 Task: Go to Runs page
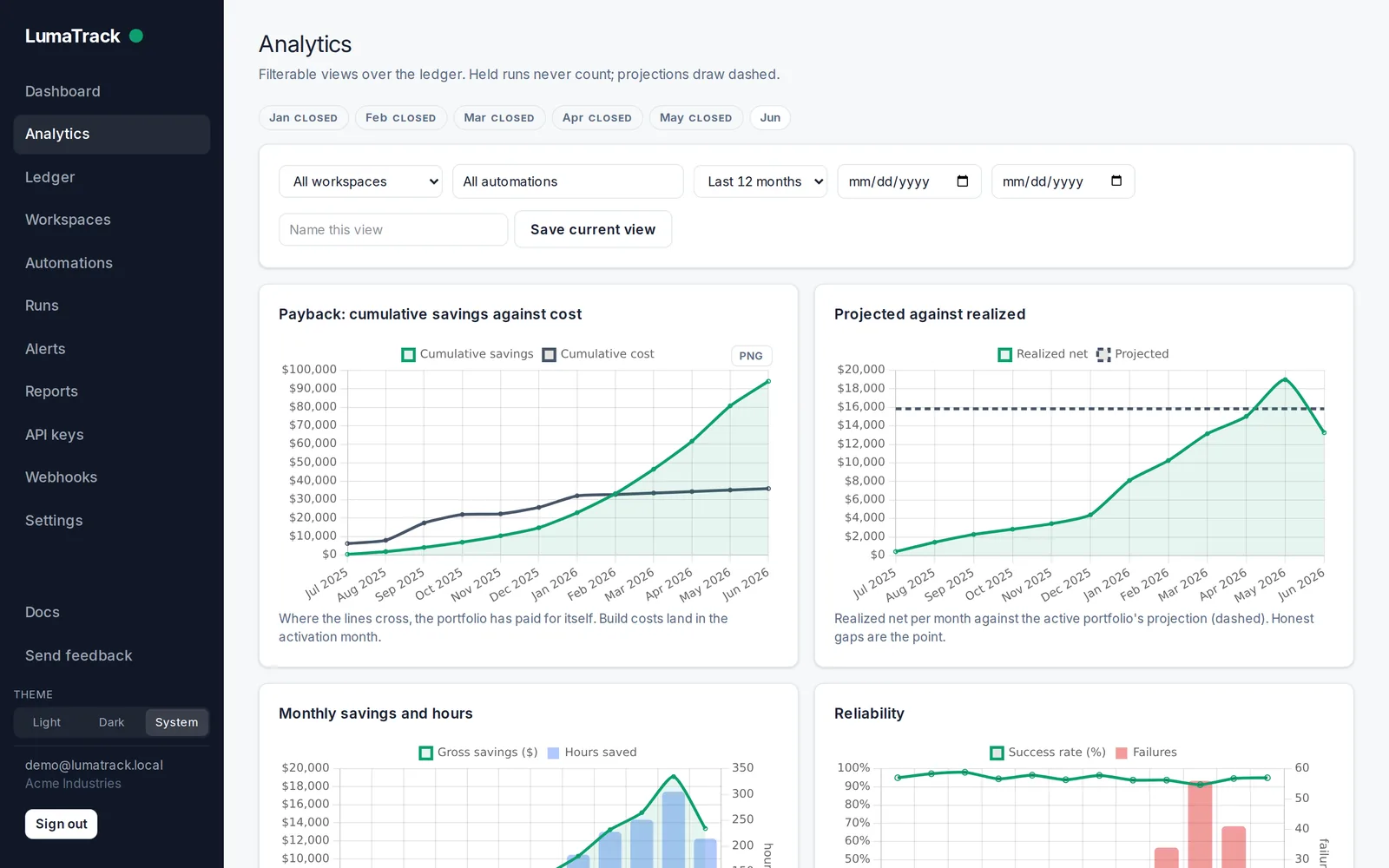[111, 306]
